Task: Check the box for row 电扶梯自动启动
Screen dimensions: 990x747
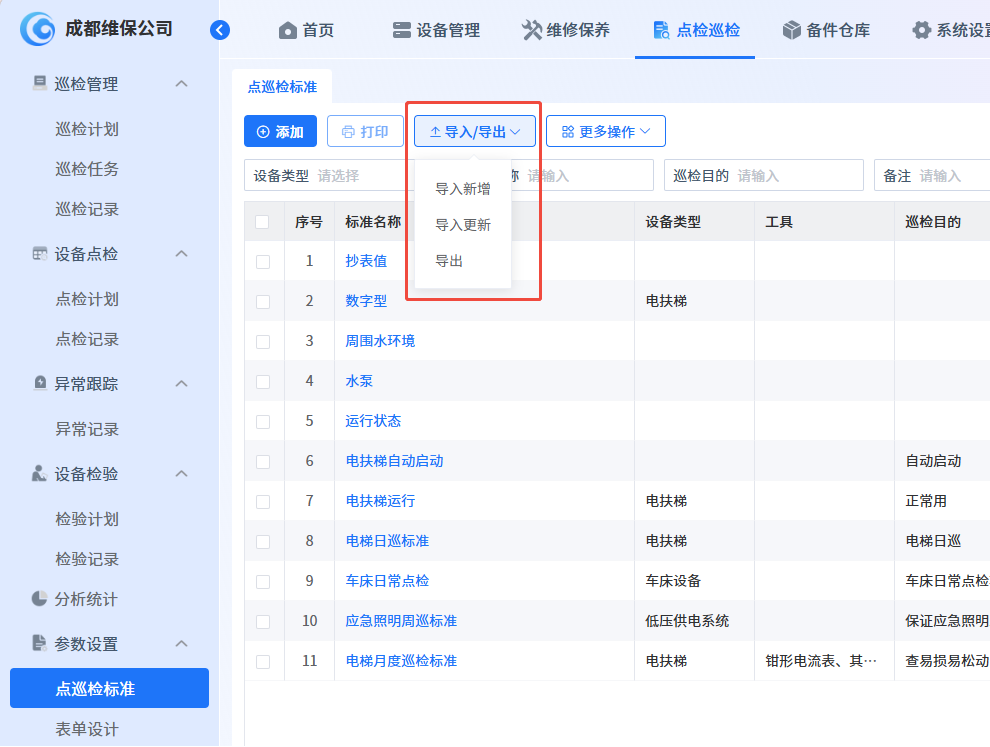Action: pos(263,462)
